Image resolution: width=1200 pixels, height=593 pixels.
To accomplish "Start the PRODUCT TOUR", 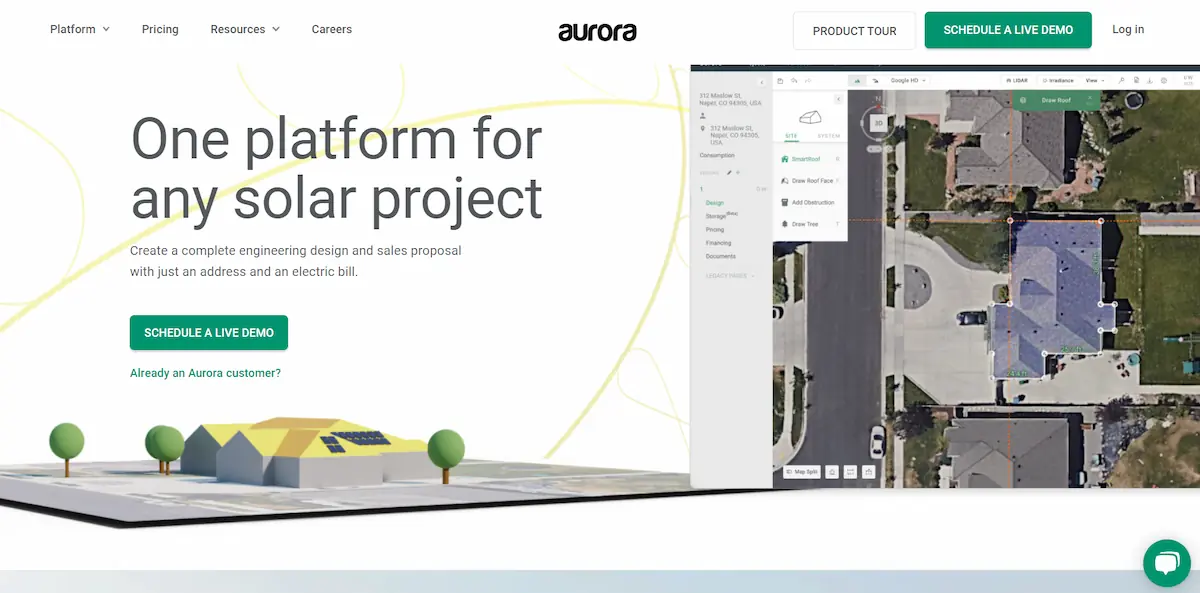I will pos(854,31).
